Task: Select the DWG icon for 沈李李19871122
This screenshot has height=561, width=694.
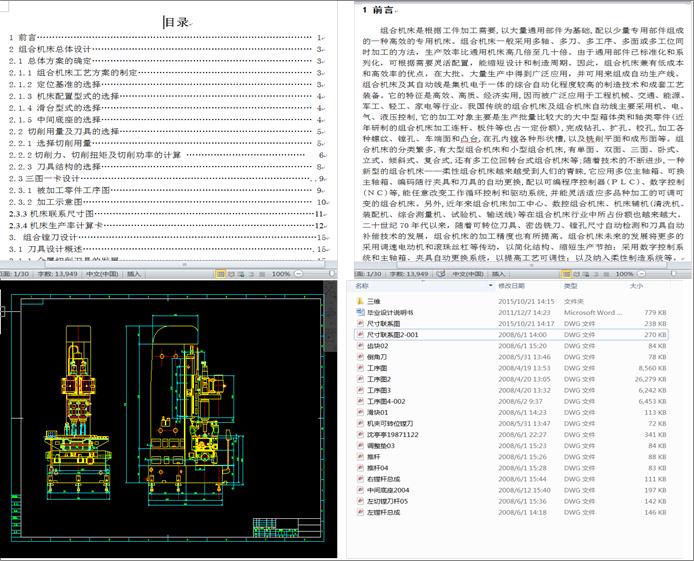Action: pos(360,434)
